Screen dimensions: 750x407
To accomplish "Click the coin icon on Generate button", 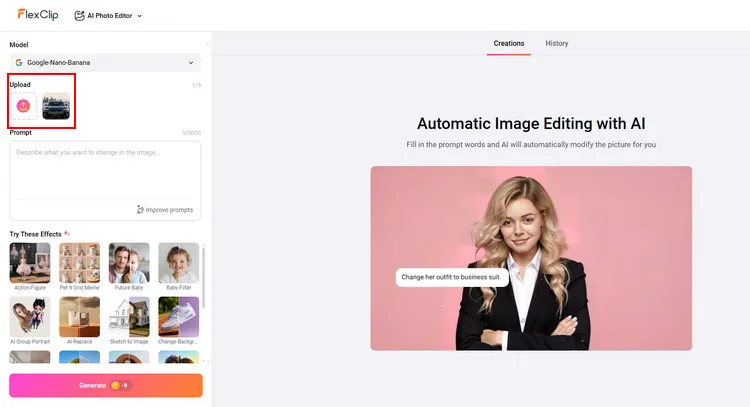I will (115, 385).
